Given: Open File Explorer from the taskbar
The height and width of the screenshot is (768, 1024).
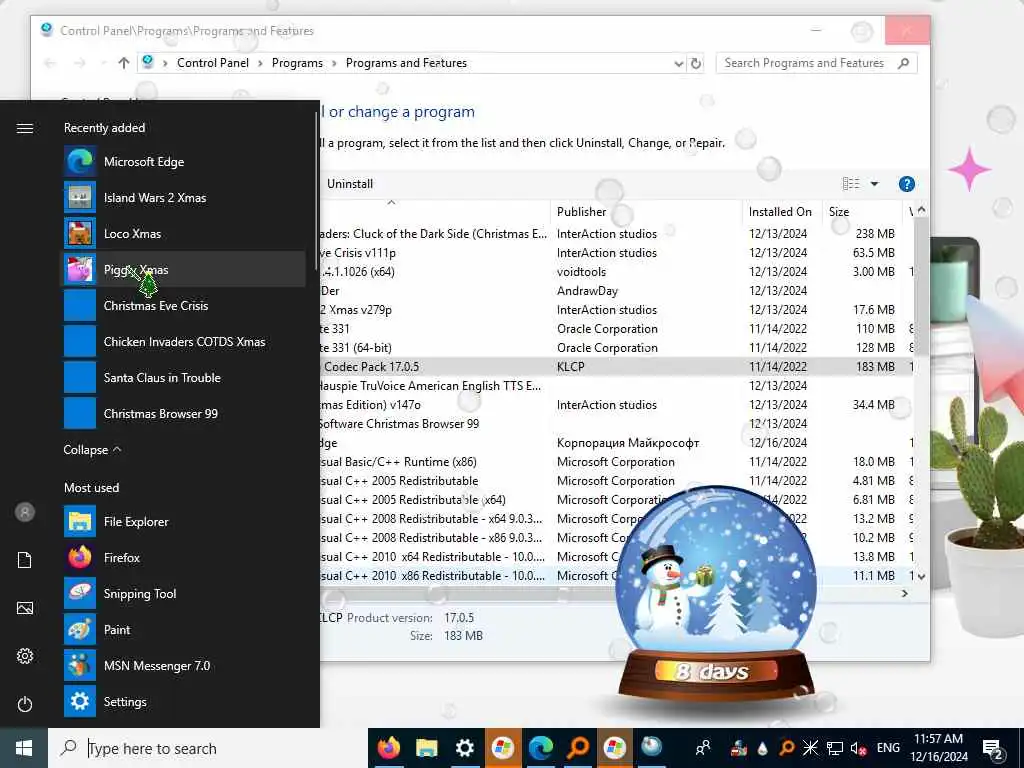Looking at the screenshot, I should pos(426,748).
